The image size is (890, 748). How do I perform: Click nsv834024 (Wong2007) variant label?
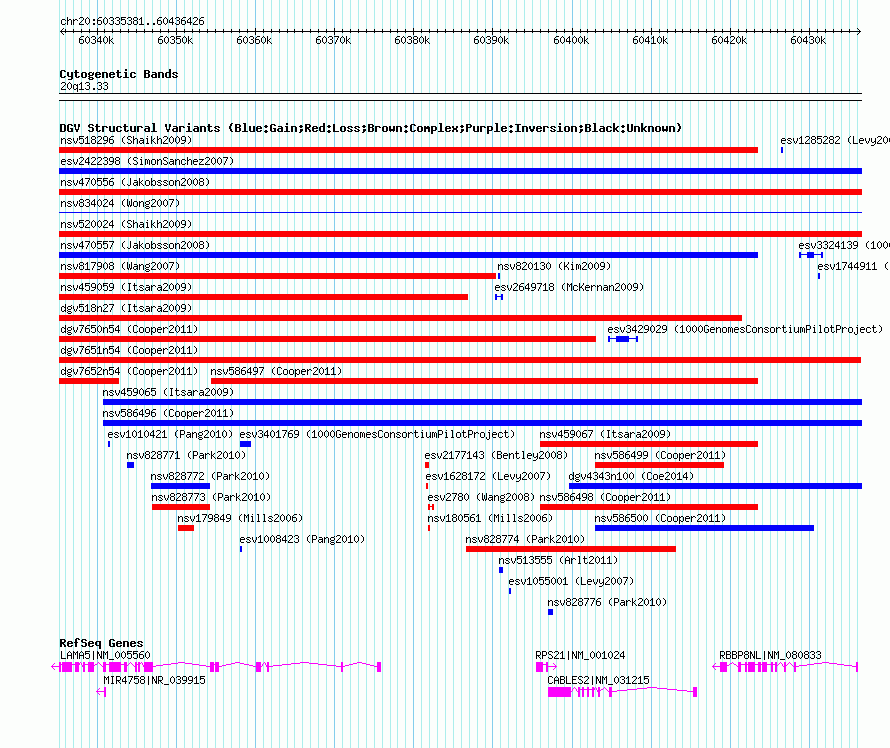coord(120,203)
